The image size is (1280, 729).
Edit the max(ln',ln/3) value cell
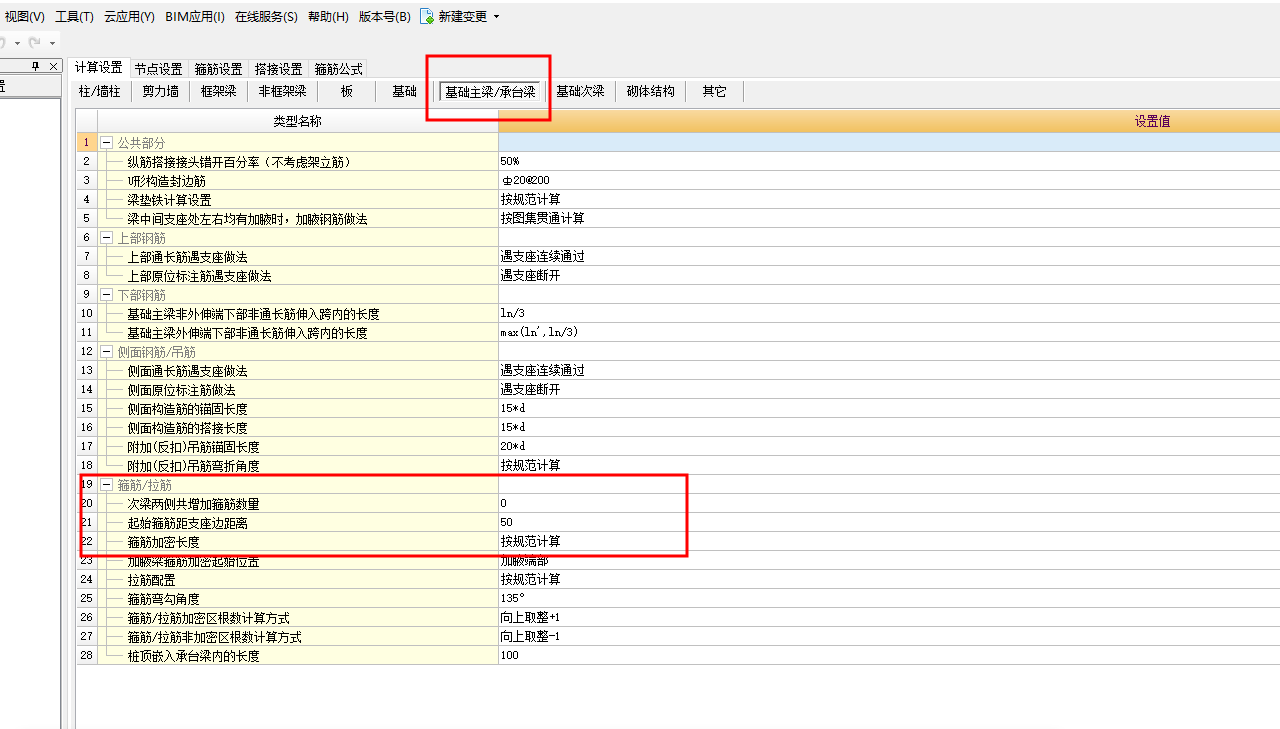(889, 332)
